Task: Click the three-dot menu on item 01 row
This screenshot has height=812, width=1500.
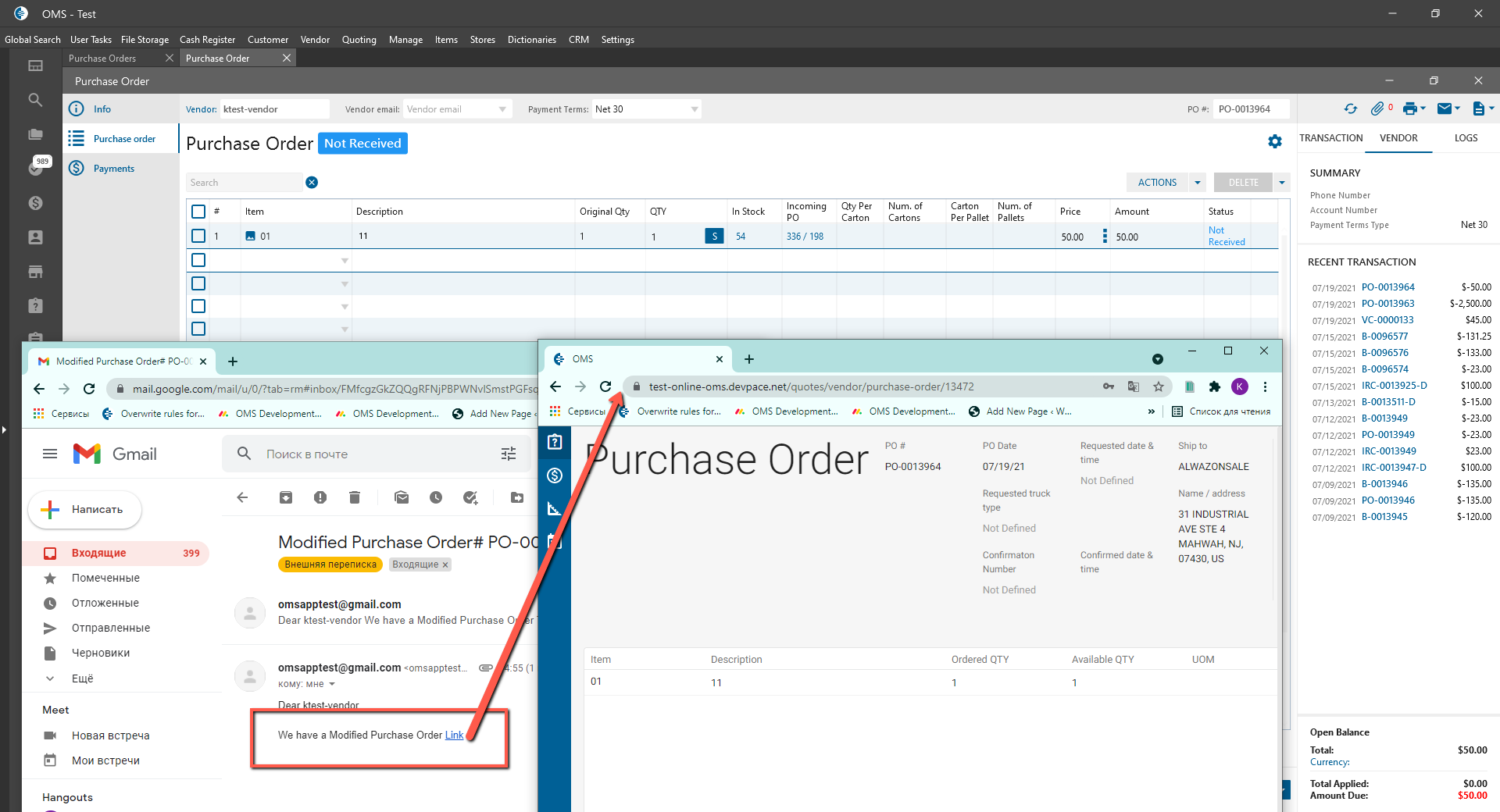Action: (x=1105, y=236)
